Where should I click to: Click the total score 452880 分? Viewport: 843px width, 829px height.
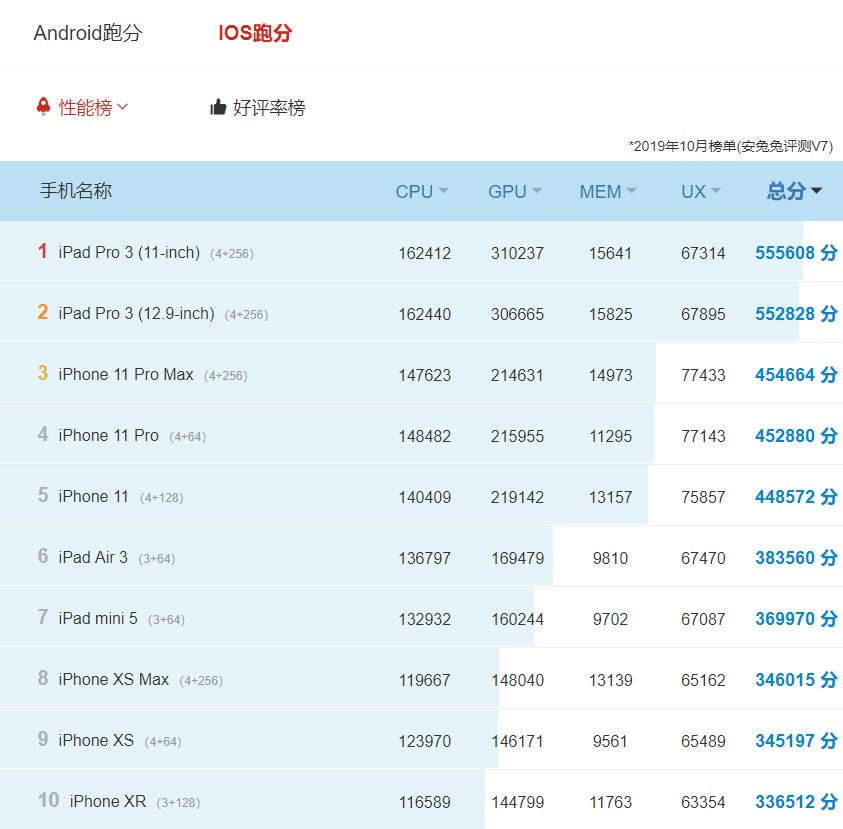pyautogui.click(x=796, y=436)
